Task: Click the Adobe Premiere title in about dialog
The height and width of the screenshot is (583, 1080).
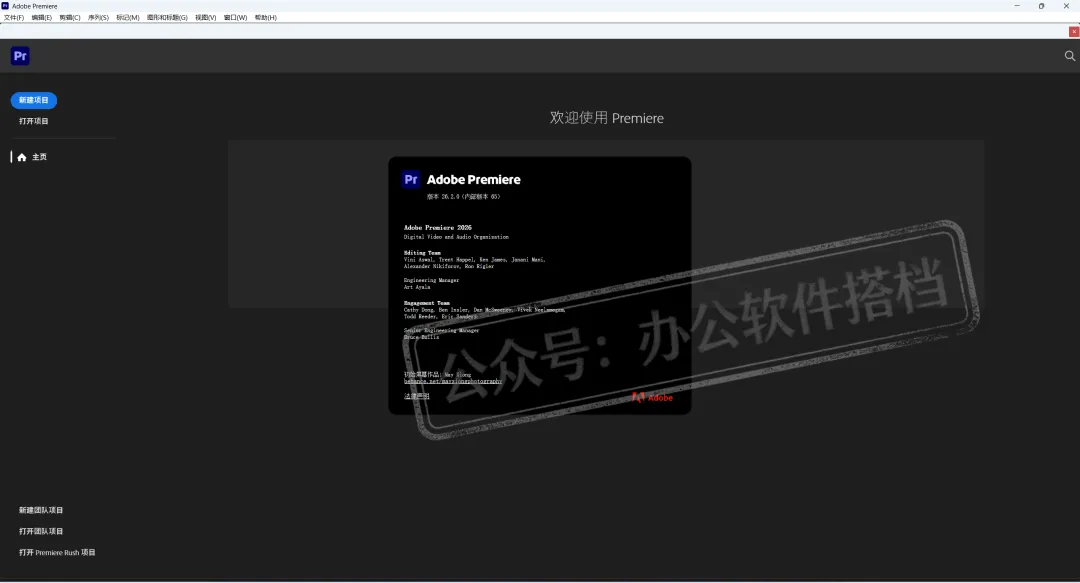Action: click(x=473, y=180)
